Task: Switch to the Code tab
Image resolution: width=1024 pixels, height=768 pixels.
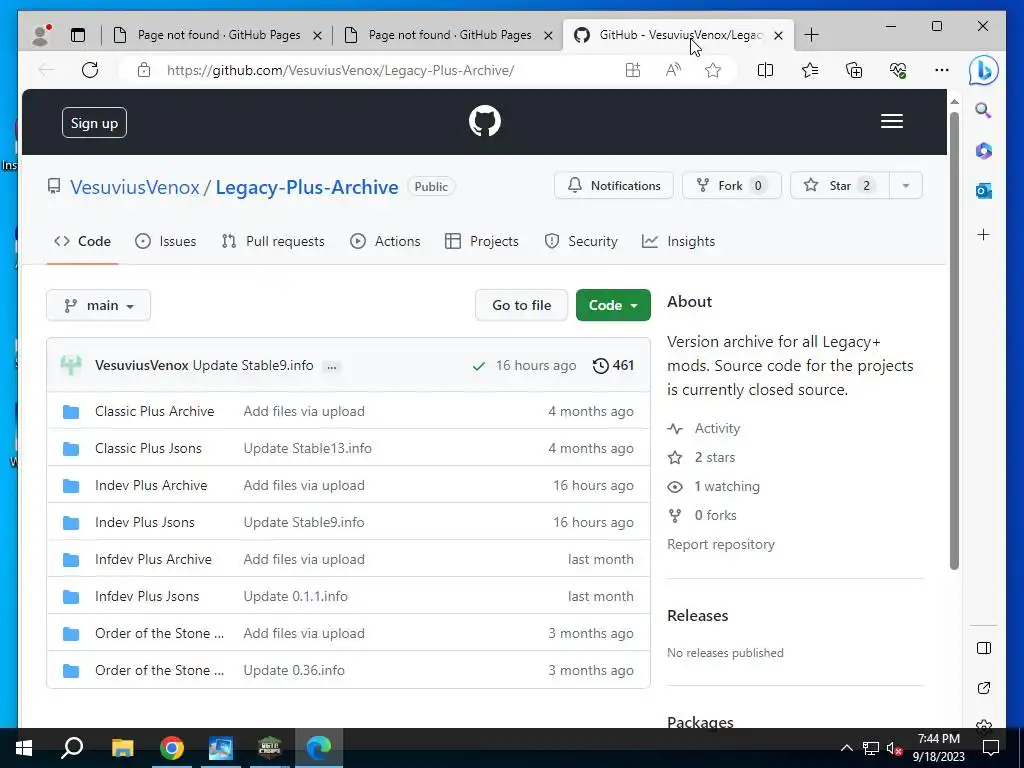Action: [82, 242]
